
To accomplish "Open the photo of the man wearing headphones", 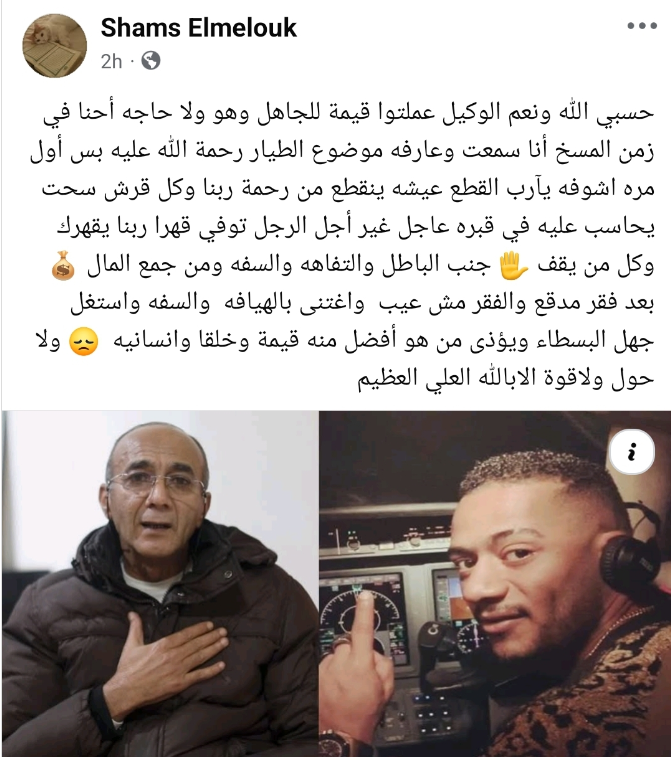I will [x=495, y=584].
